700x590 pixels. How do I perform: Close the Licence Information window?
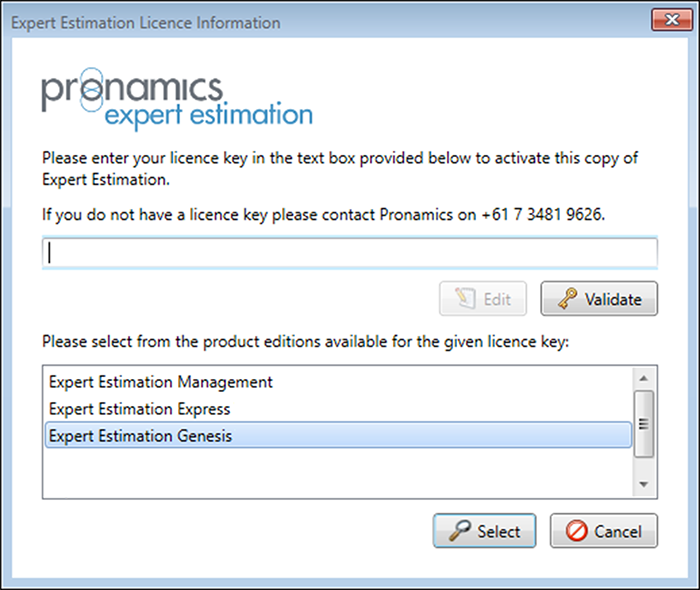[671, 20]
